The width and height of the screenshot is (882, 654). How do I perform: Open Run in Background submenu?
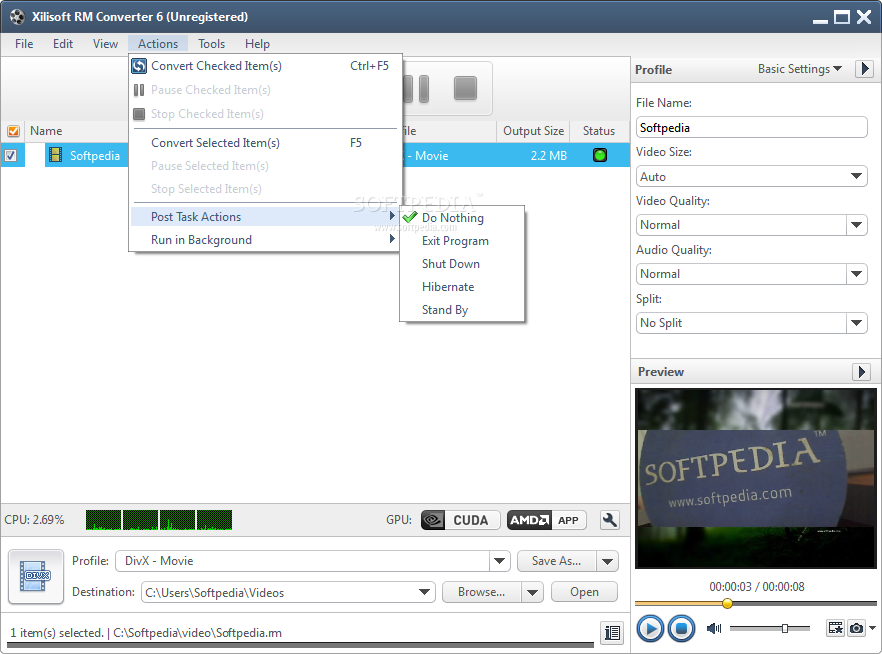point(266,240)
